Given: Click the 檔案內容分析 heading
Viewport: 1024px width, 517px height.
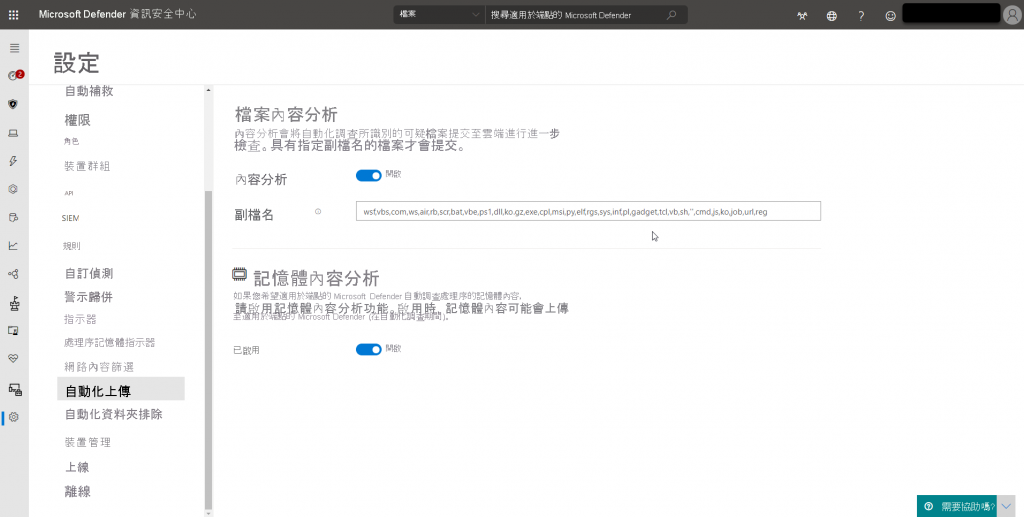Looking at the screenshot, I should (286, 115).
